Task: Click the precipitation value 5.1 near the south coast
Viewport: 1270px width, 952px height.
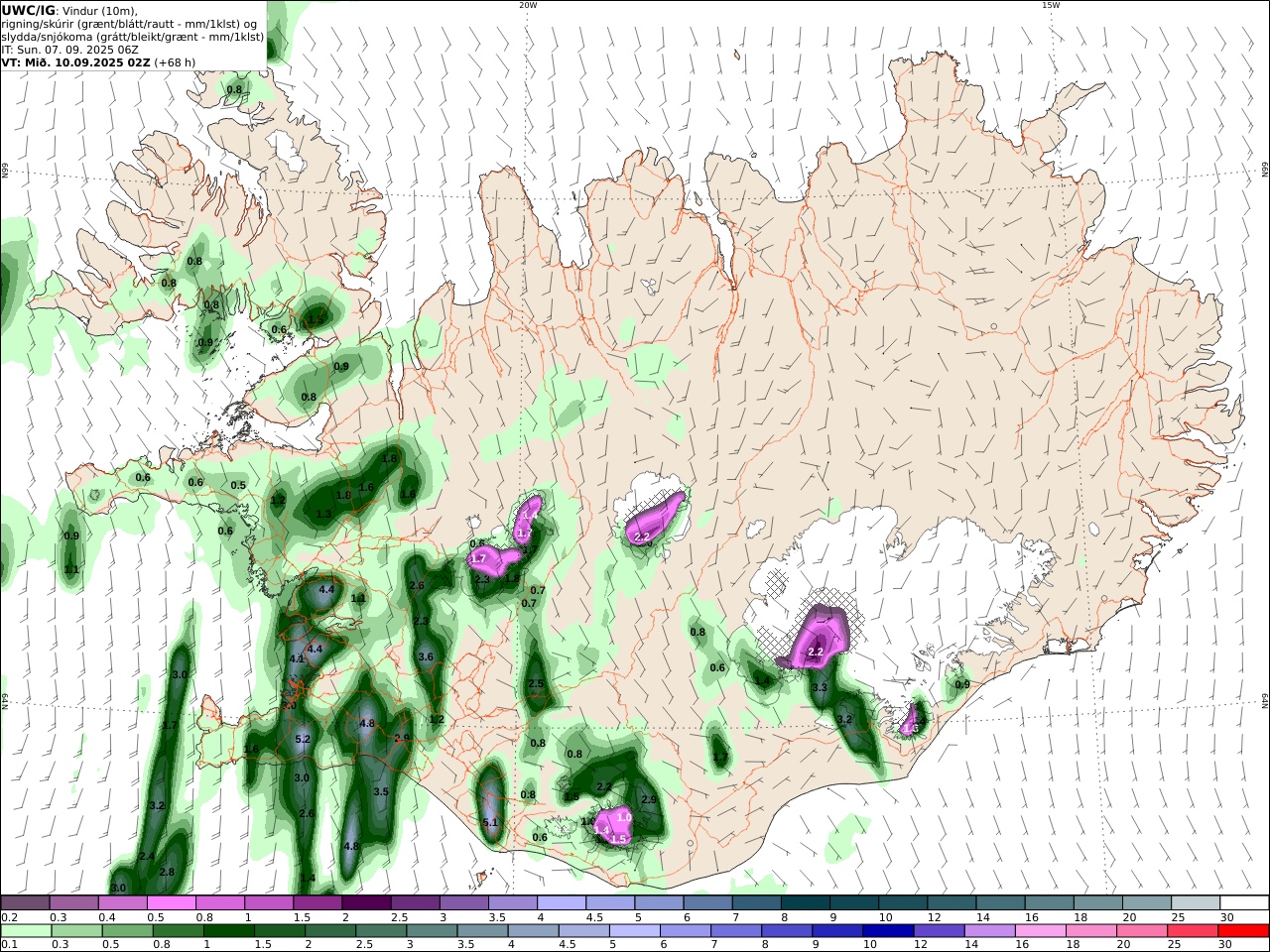Action: tap(490, 823)
